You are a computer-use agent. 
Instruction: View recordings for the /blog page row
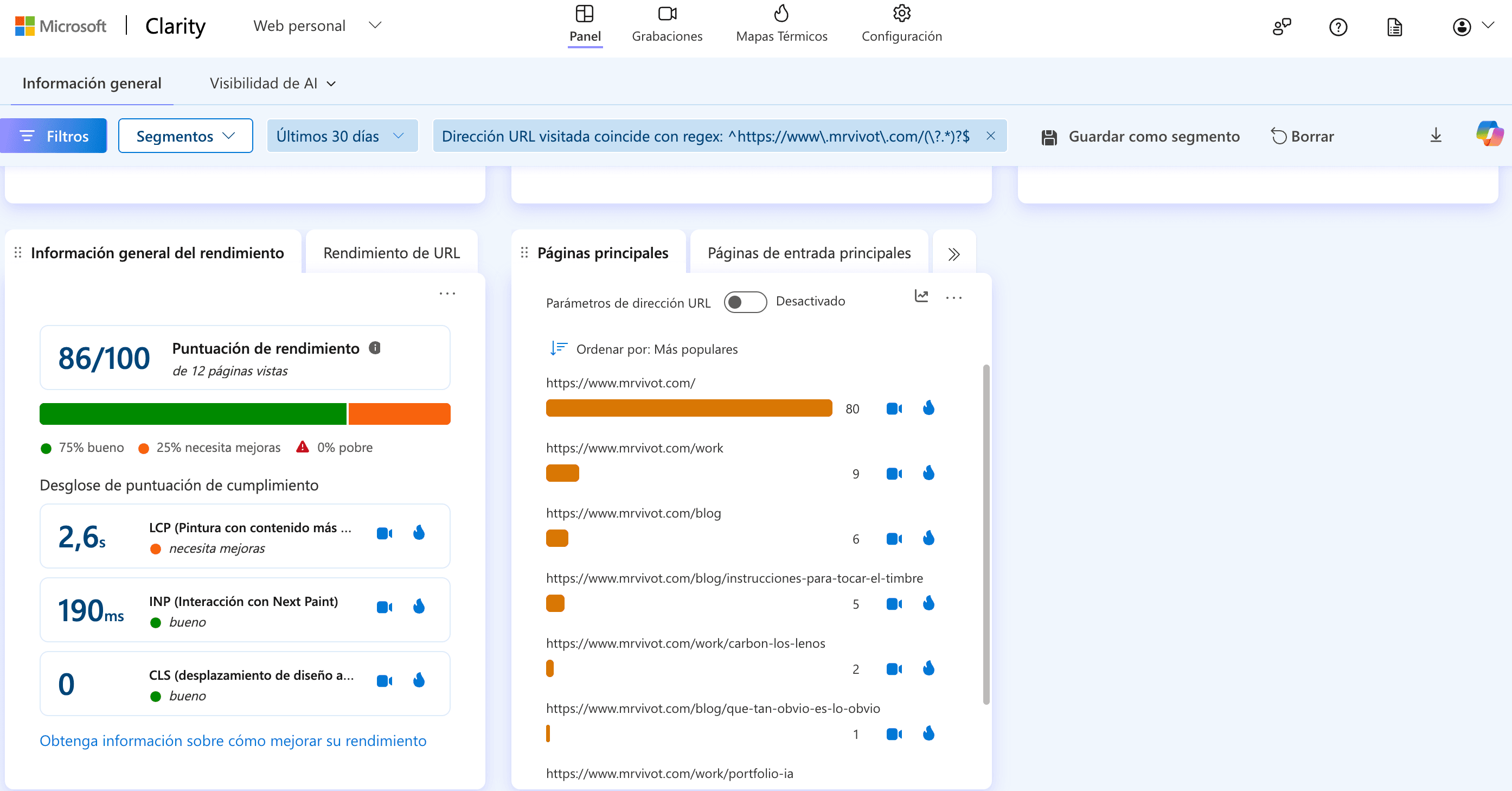pyautogui.click(x=894, y=539)
